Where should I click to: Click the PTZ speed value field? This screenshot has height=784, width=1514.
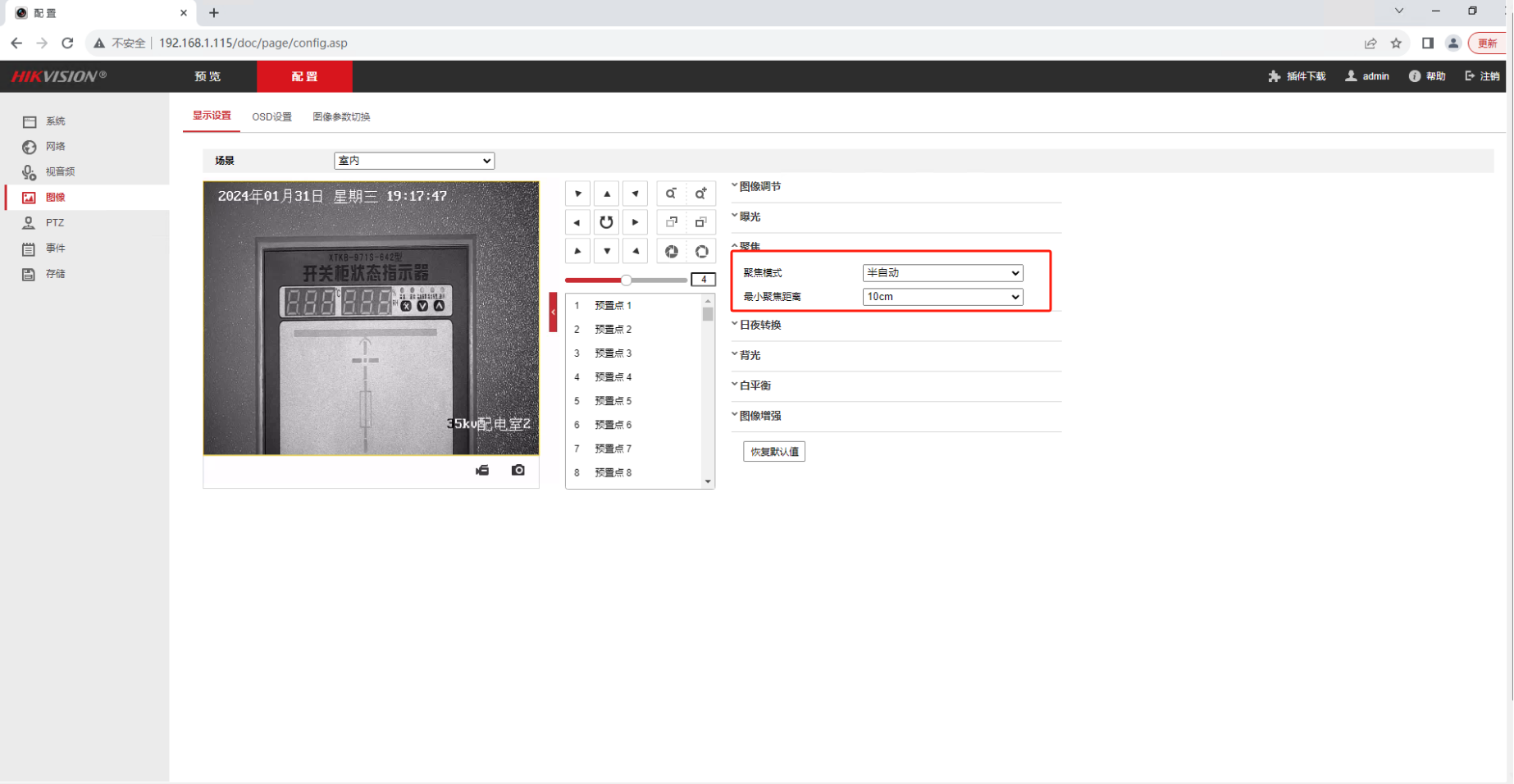(703, 280)
